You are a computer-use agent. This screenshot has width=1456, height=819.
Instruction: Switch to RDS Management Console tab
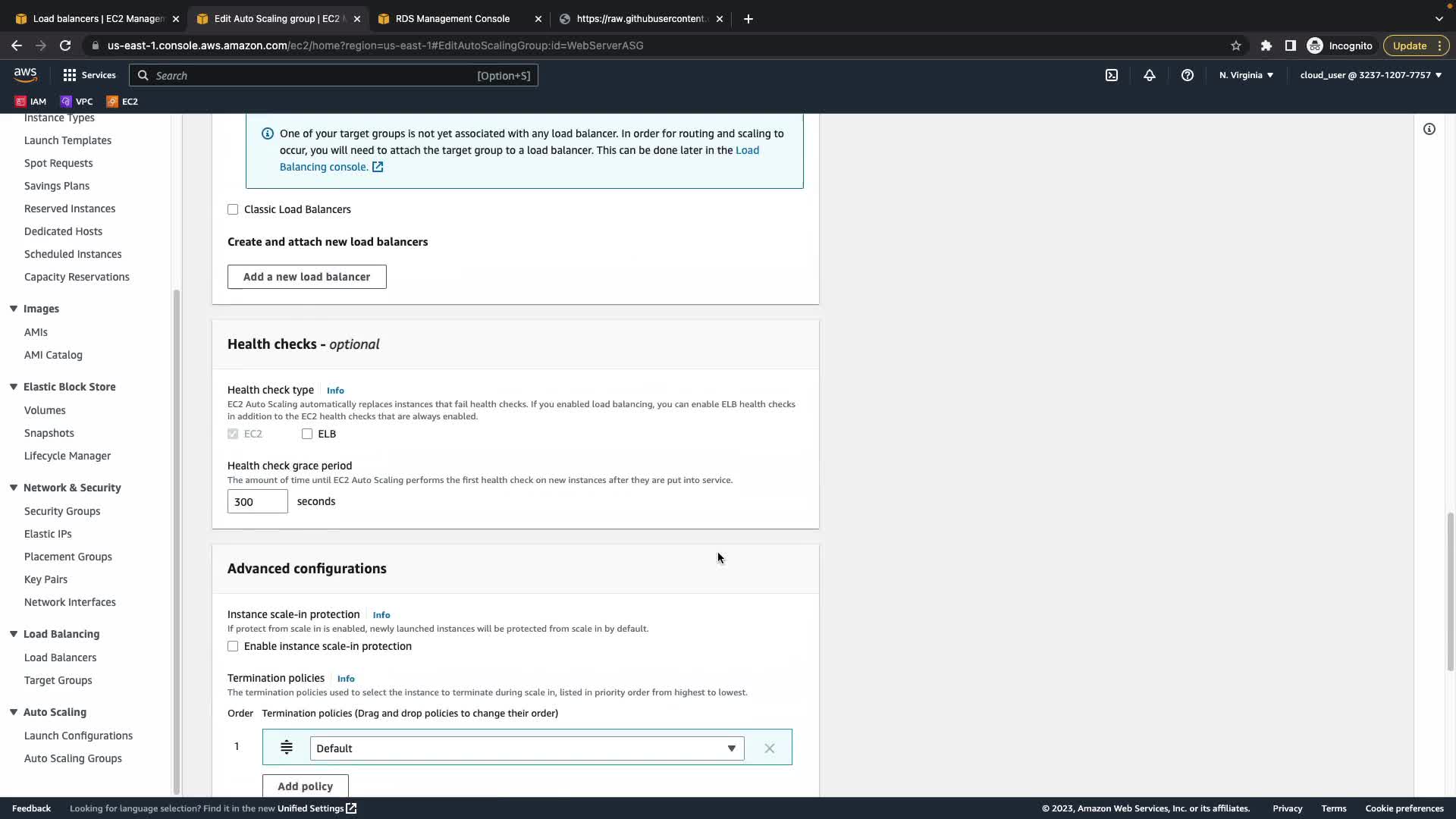pyautogui.click(x=453, y=19)
